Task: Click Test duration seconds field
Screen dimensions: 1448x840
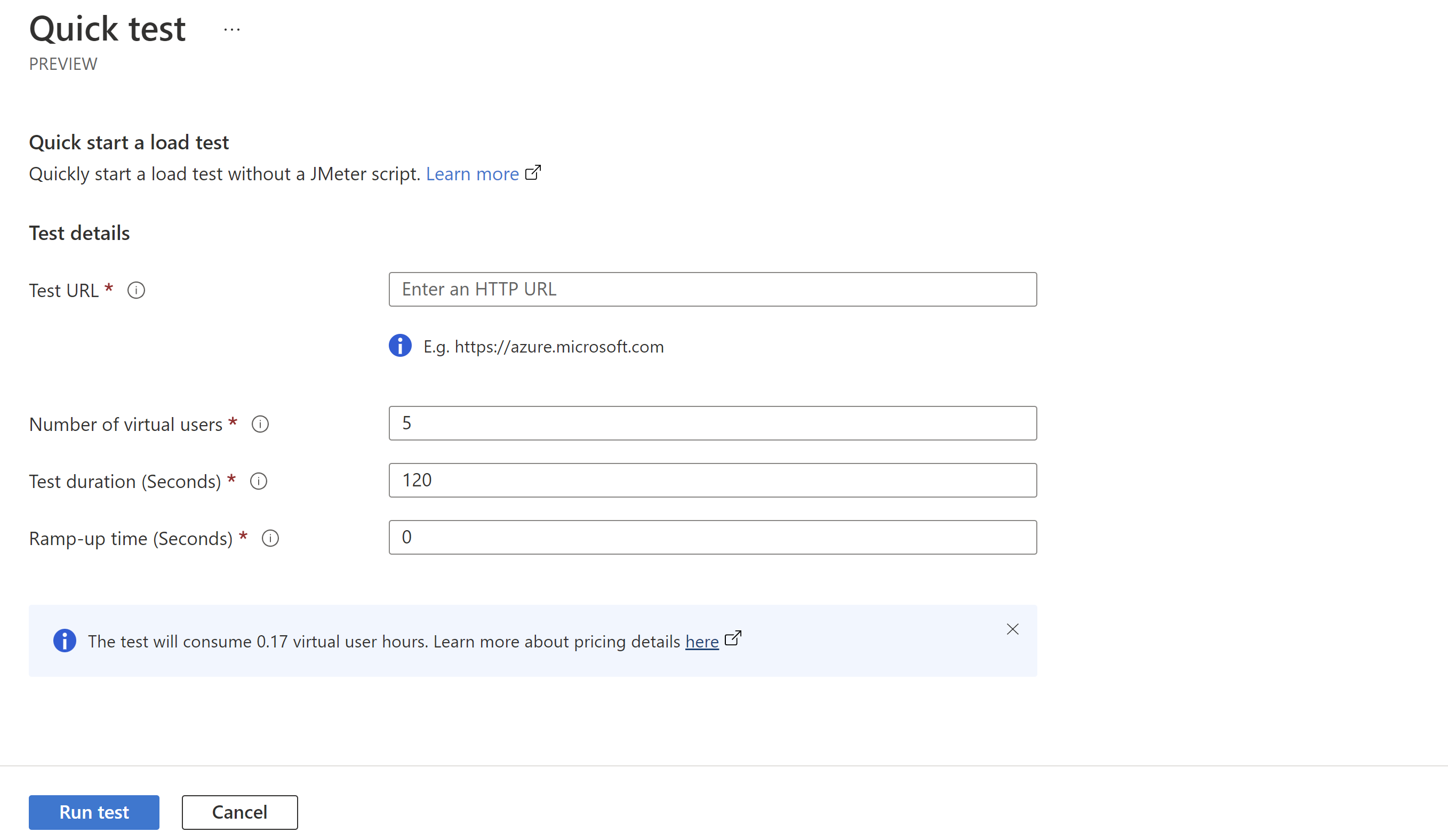Action: (713, 481)
